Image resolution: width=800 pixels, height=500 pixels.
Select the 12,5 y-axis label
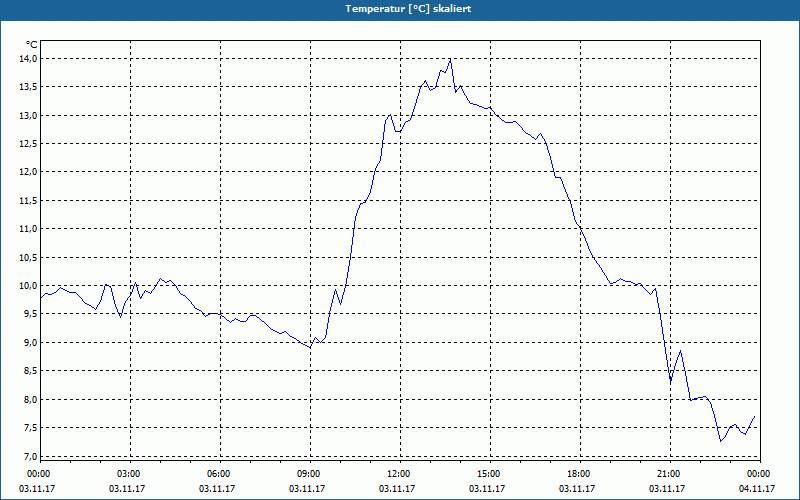(29, 144)
